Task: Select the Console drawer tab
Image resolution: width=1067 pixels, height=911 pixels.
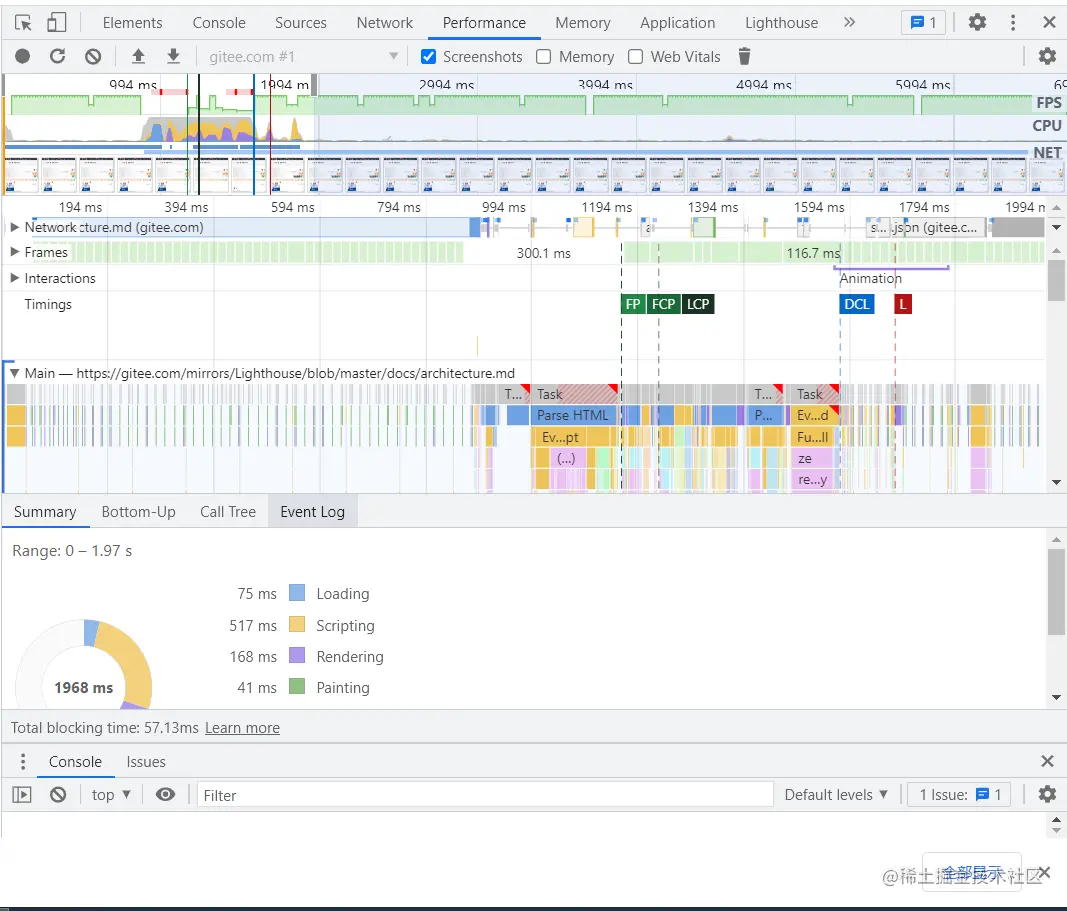Action: pyautogui.click(x=76, y=761)
